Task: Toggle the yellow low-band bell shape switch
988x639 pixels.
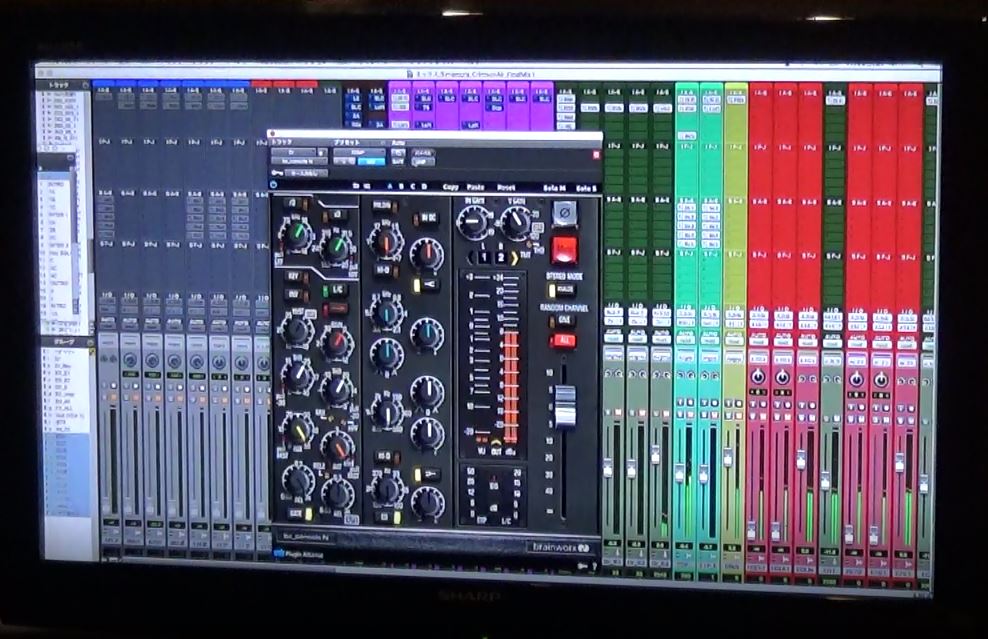Action: pyautogui.click(x=426, y=474)
